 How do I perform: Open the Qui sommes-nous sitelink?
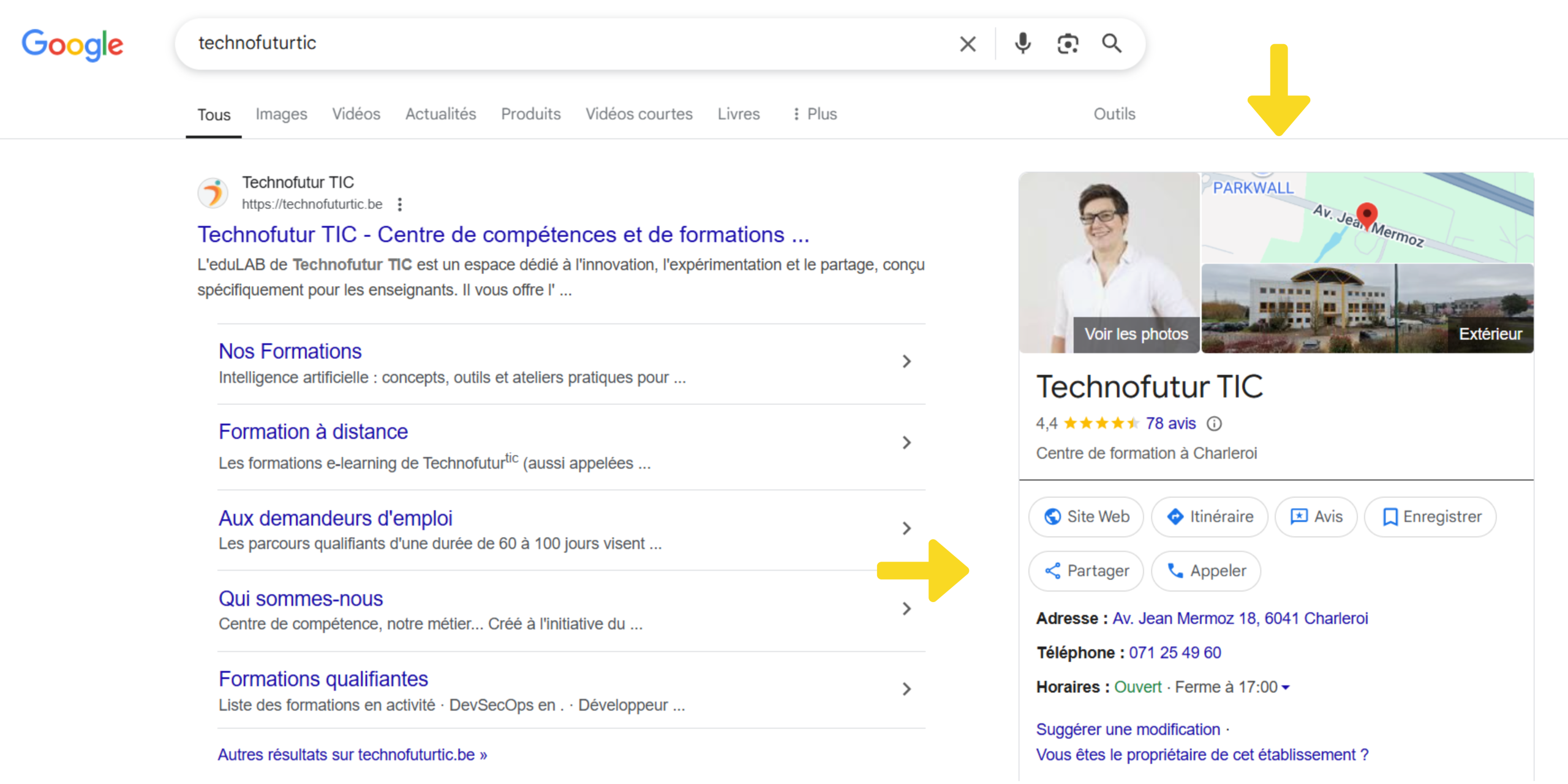[301, 598]
